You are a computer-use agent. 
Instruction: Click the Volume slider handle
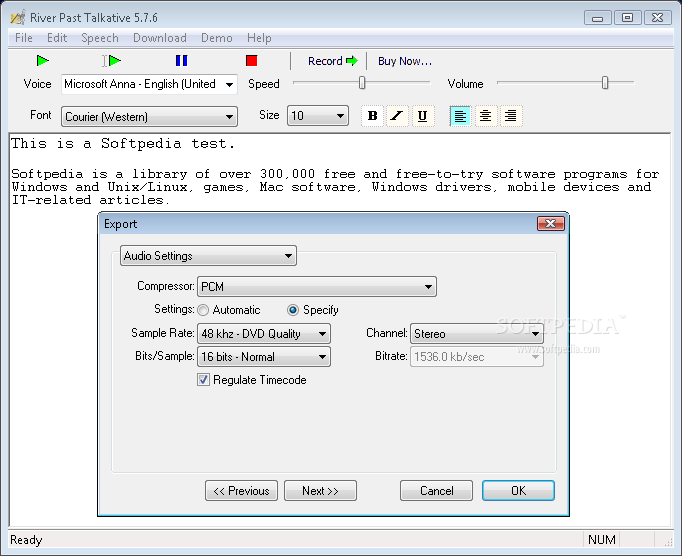coord(605,82)
